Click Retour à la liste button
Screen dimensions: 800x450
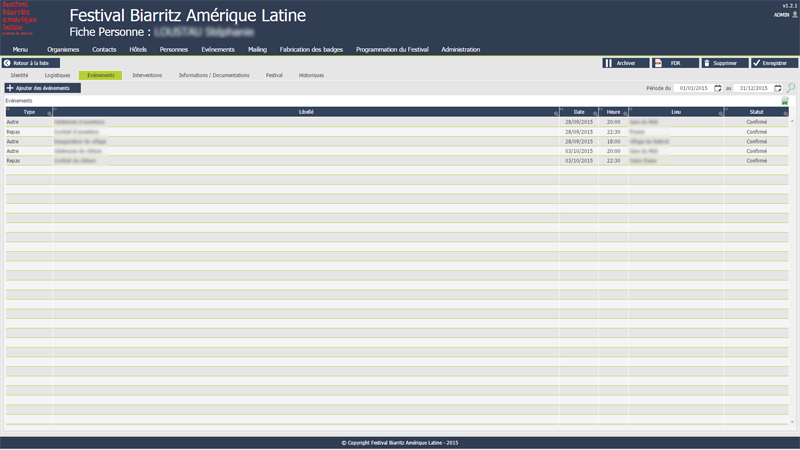[31, 63]
